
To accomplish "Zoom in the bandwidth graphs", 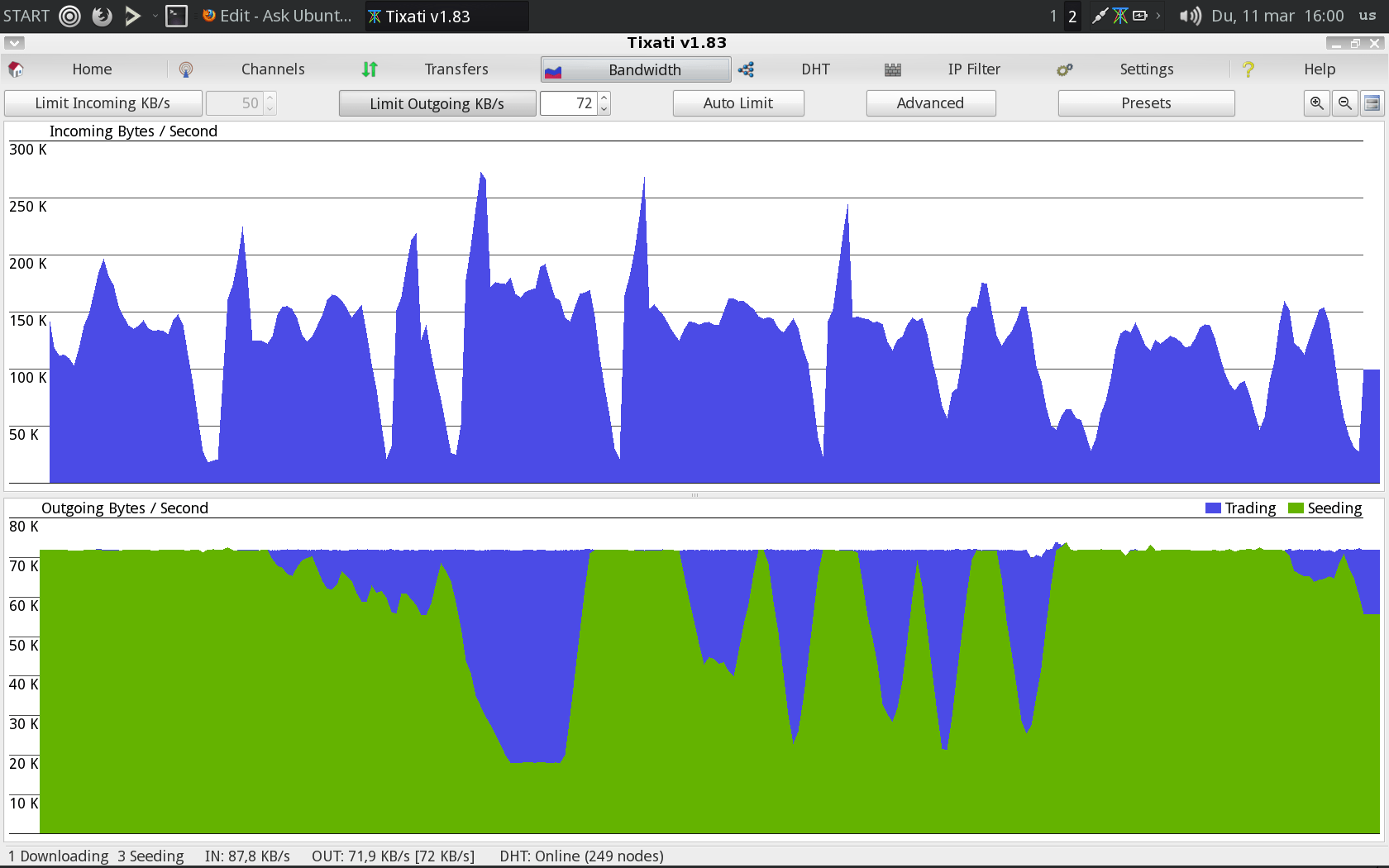I will tap(1317, 103).
